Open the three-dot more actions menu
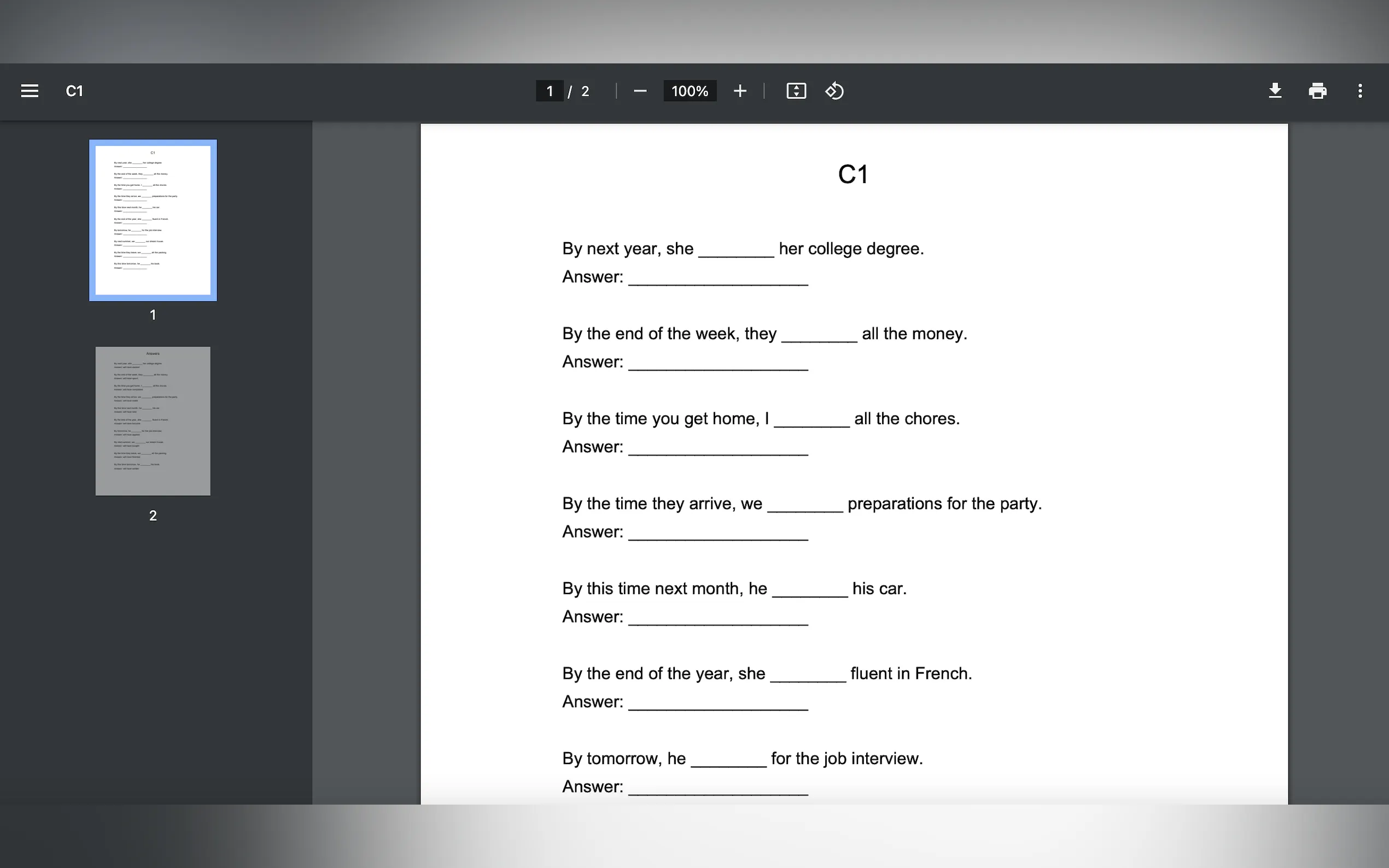This screenshot has width=1389, height=868. click(1359, 91)
